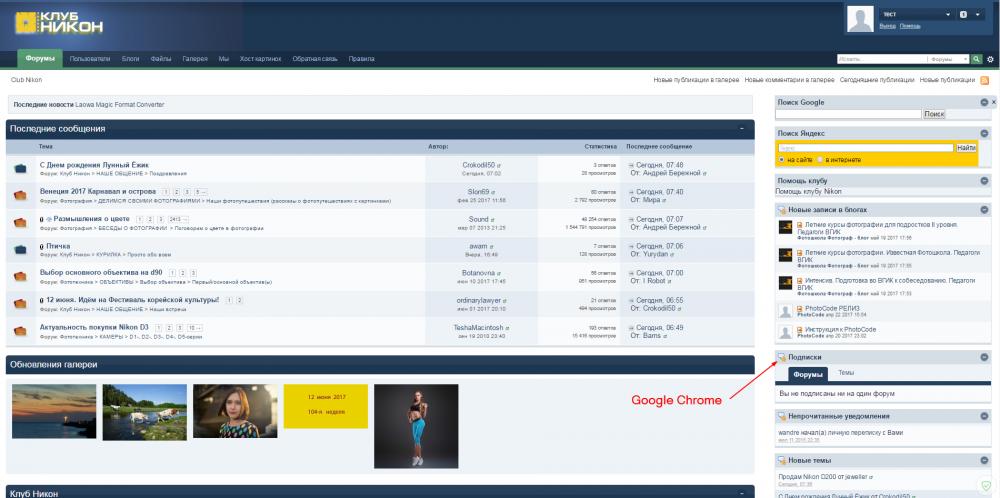Switch to Темы tab in Подписки
Image resolution: width=1000 pixels, height=498 pixels.
[x=846, y=372]
